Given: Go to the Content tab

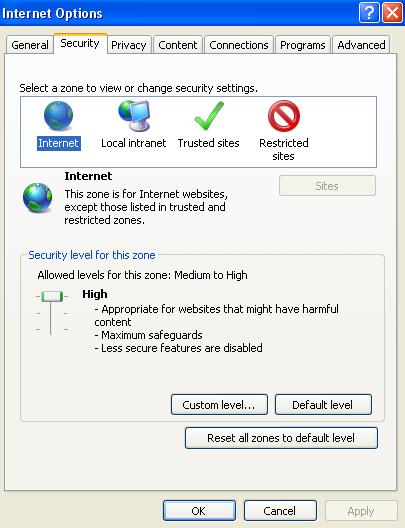Looking at the screenshot, I should point(178,45).
